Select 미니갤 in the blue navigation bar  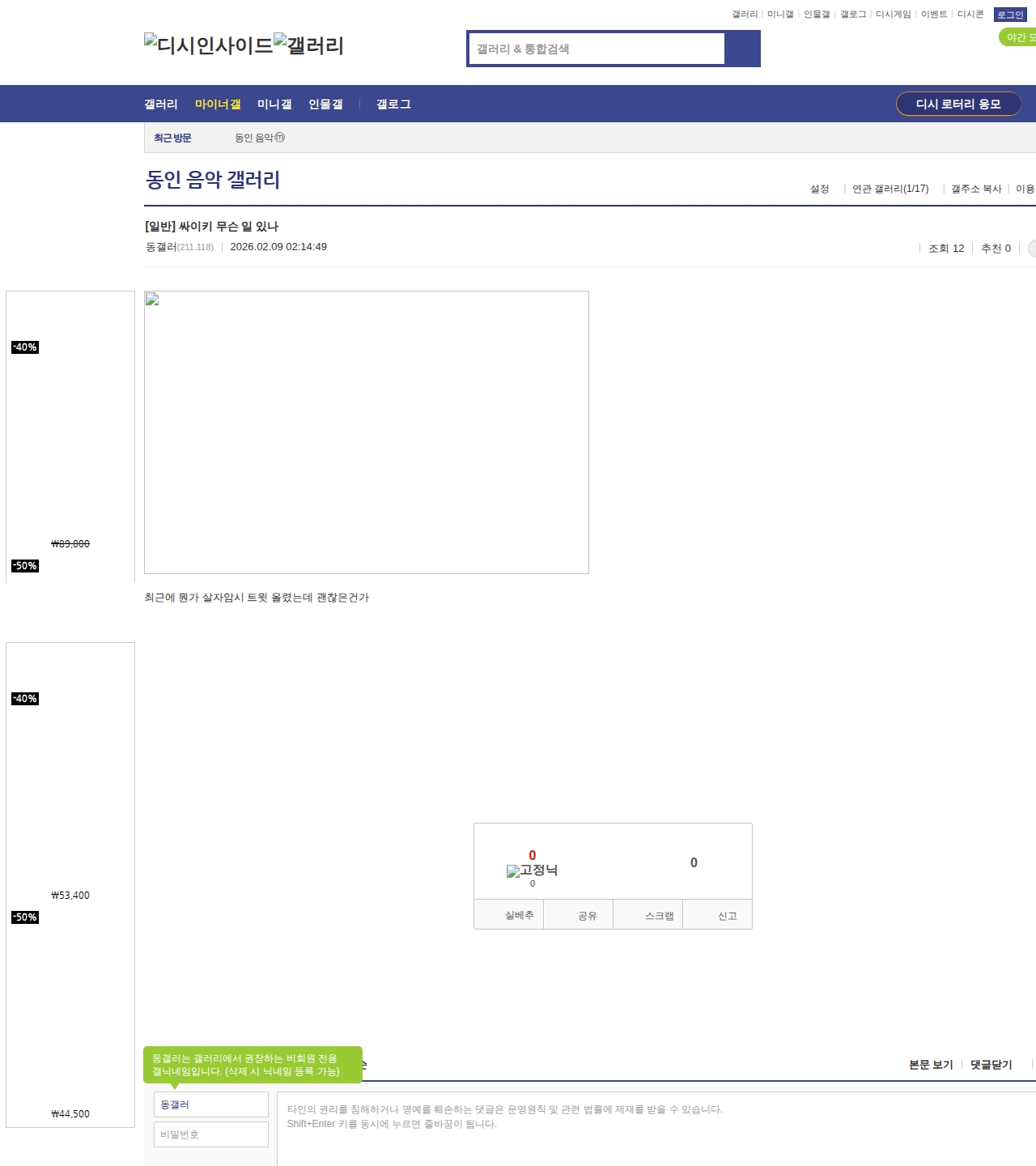[x=274, y=104]
